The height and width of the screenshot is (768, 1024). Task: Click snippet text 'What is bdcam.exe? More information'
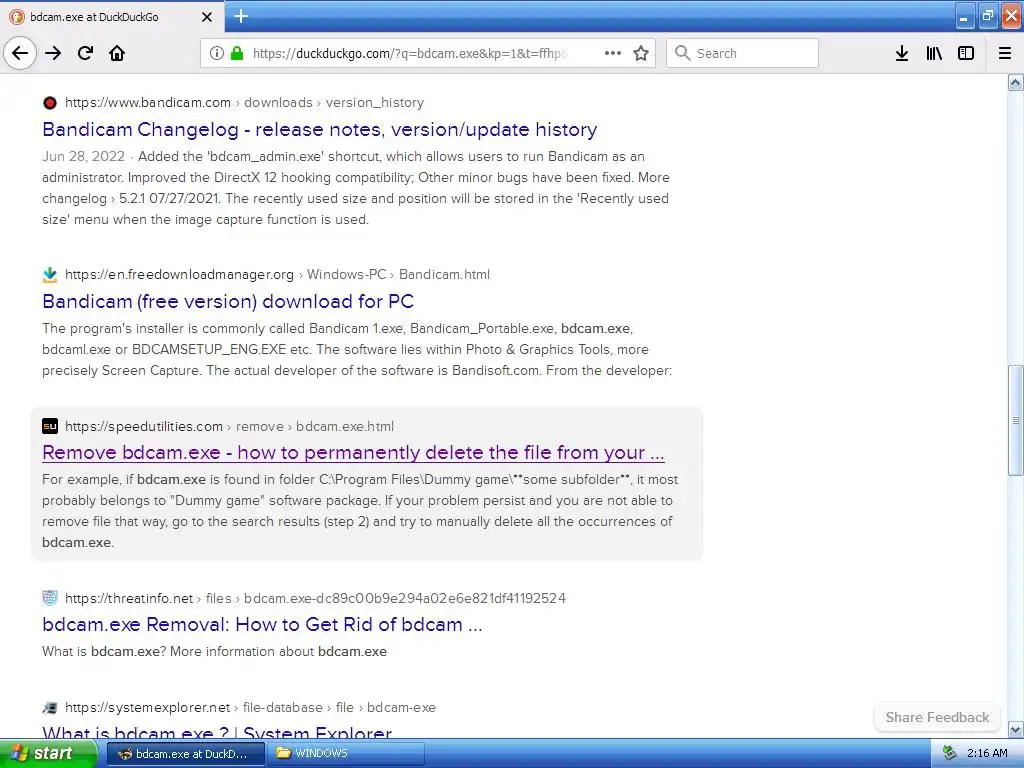pos(159,652)
